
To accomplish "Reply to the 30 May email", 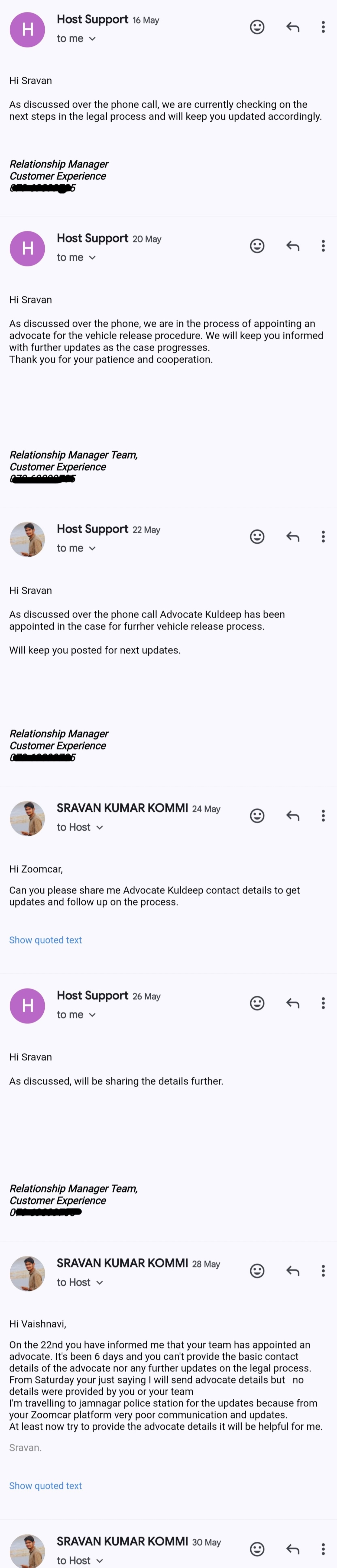I will (293, 1549).
